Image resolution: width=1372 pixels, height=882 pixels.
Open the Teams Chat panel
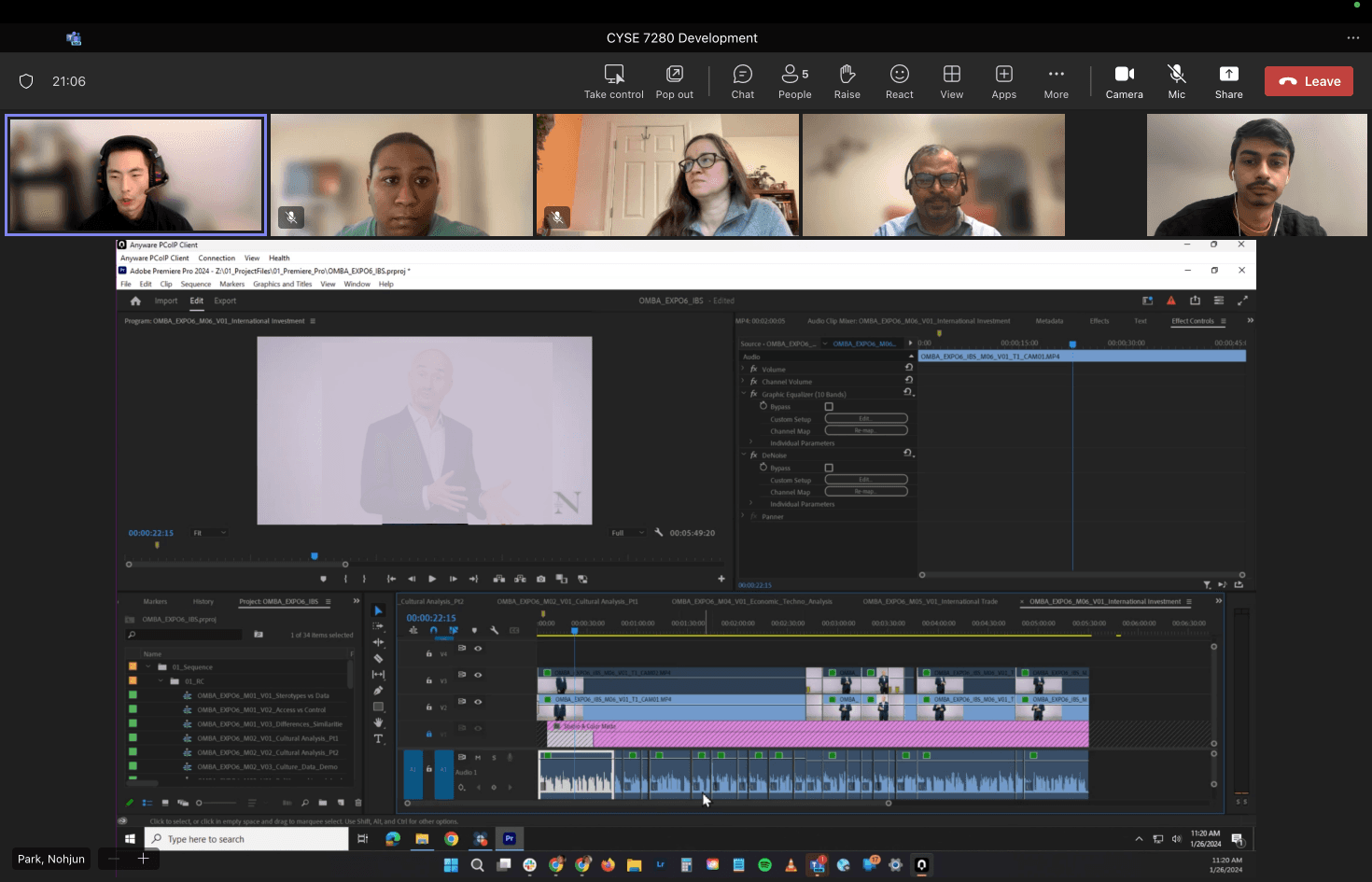pos(743,81)
